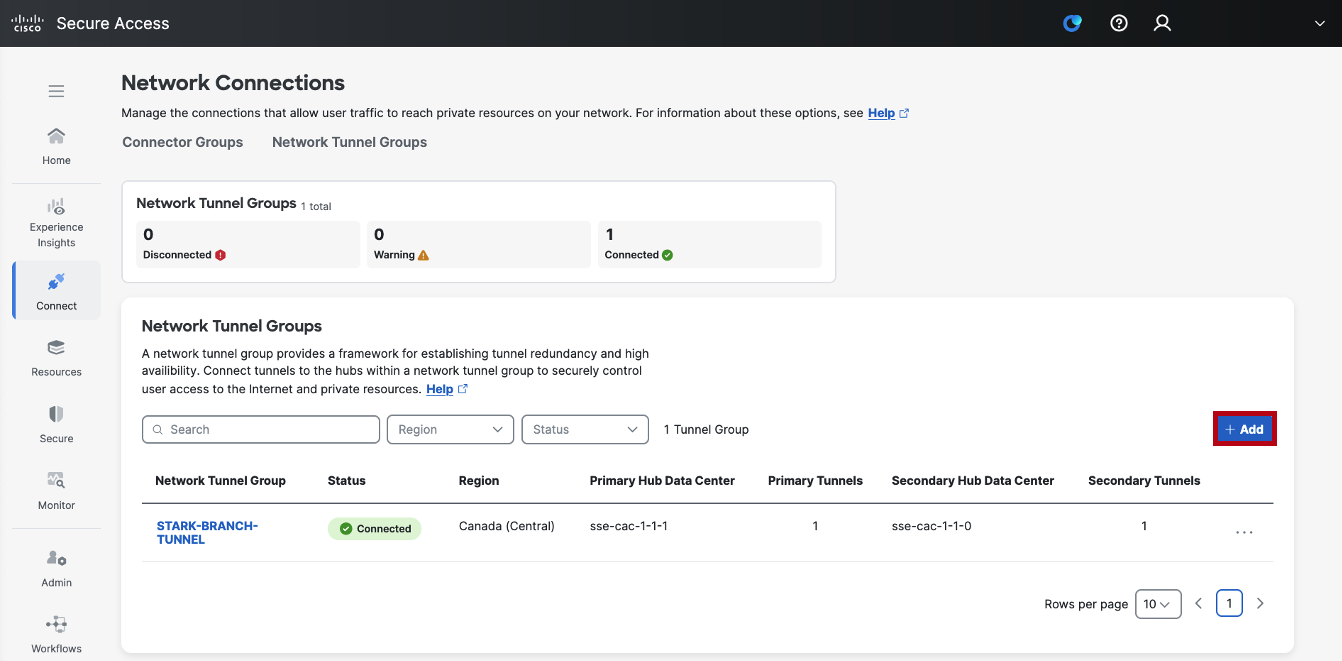1342x661 pixels.
Task: Open the Region filter dropdown
Action: pos(450,429)
